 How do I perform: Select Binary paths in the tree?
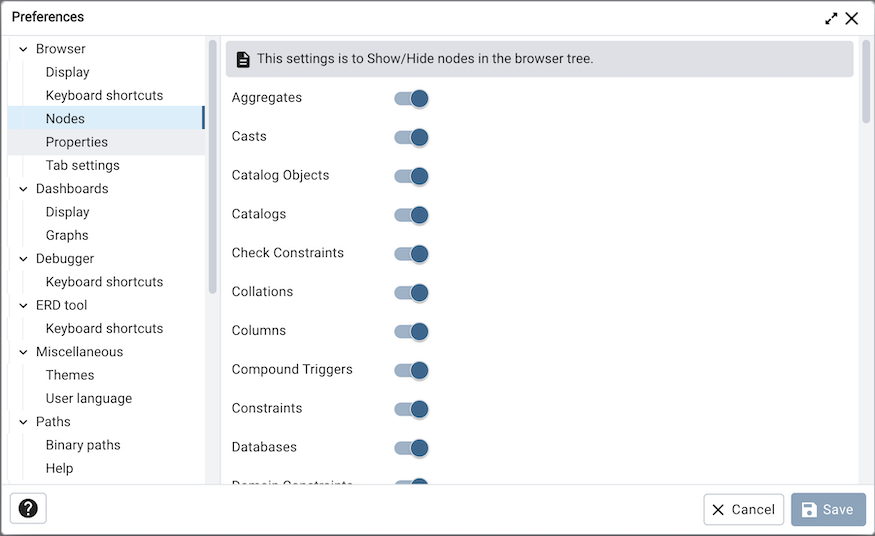coord(83,445)
